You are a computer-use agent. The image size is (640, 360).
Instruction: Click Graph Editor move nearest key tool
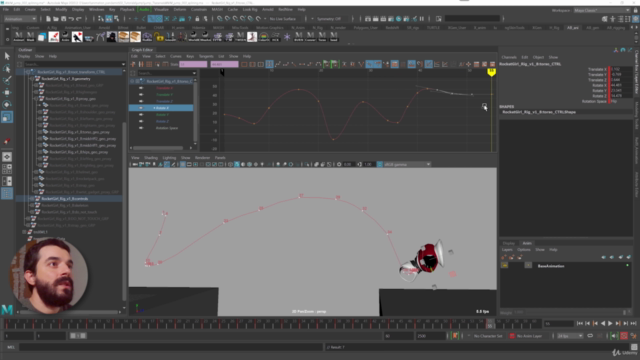133,64
